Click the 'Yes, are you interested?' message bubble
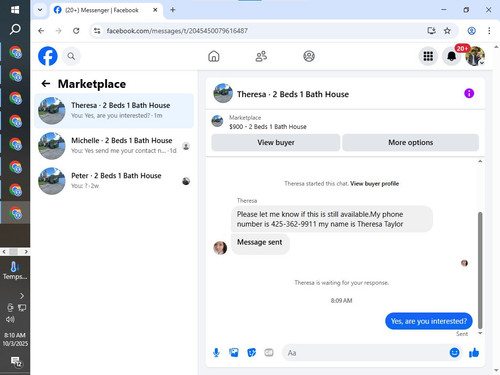 tap(429, 321)
